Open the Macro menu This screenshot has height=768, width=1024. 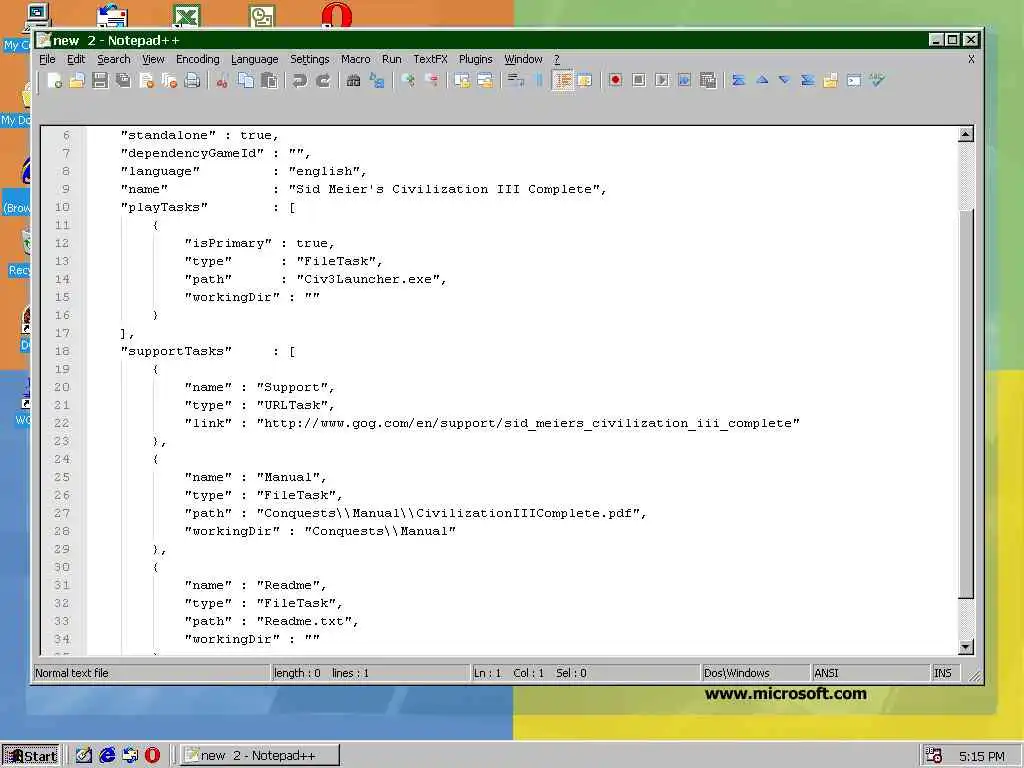356,59
